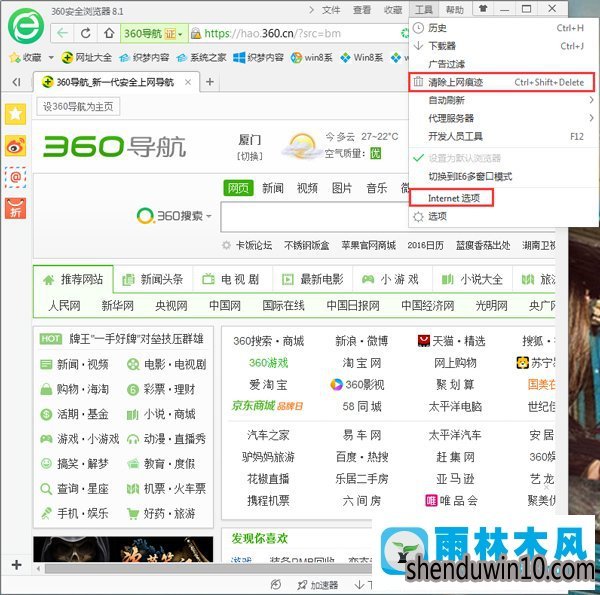Switch to the 最新电影 tab
The image size is (600, 595).
(x=312, y=279)
